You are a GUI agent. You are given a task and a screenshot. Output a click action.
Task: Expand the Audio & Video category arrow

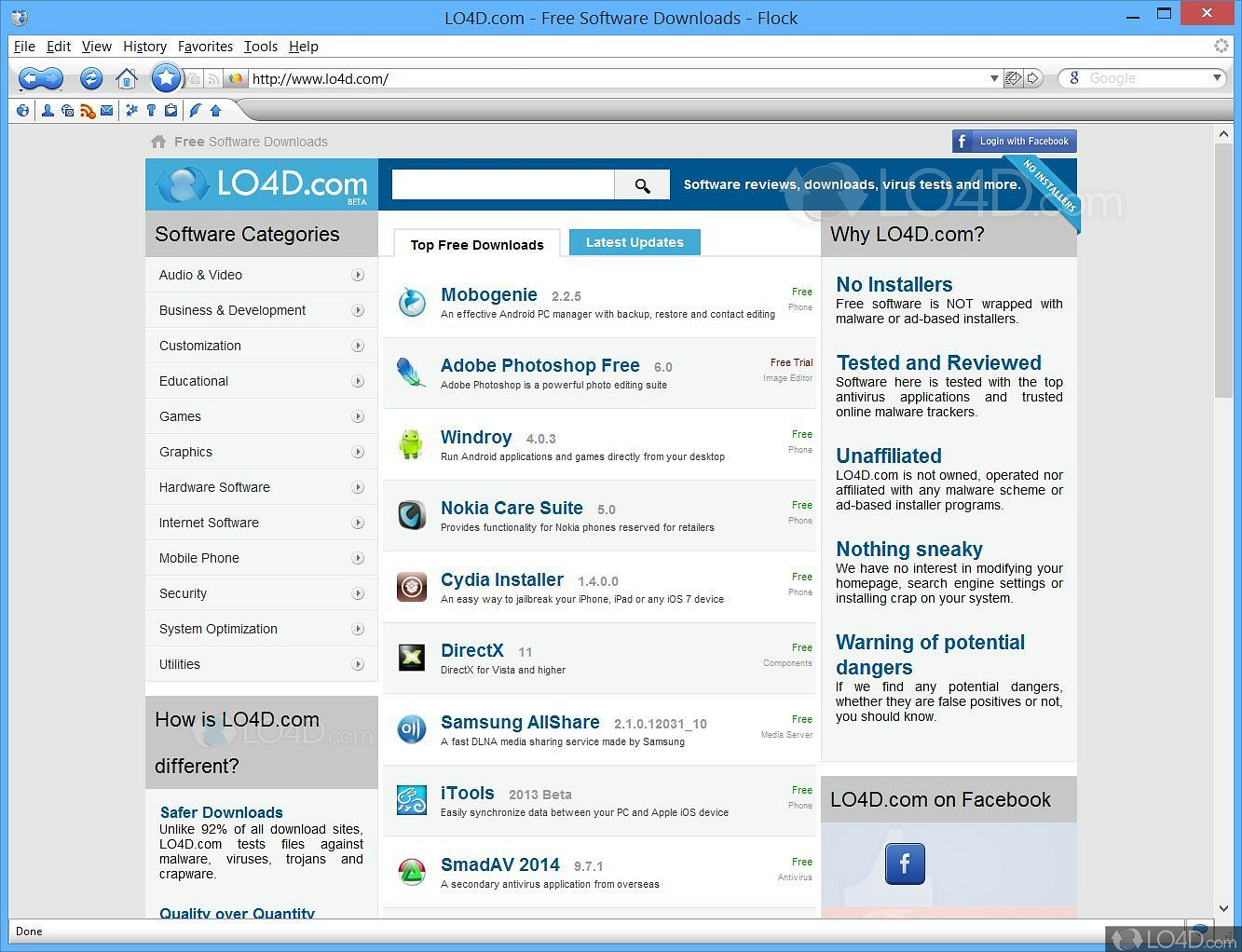click(358, 275)
